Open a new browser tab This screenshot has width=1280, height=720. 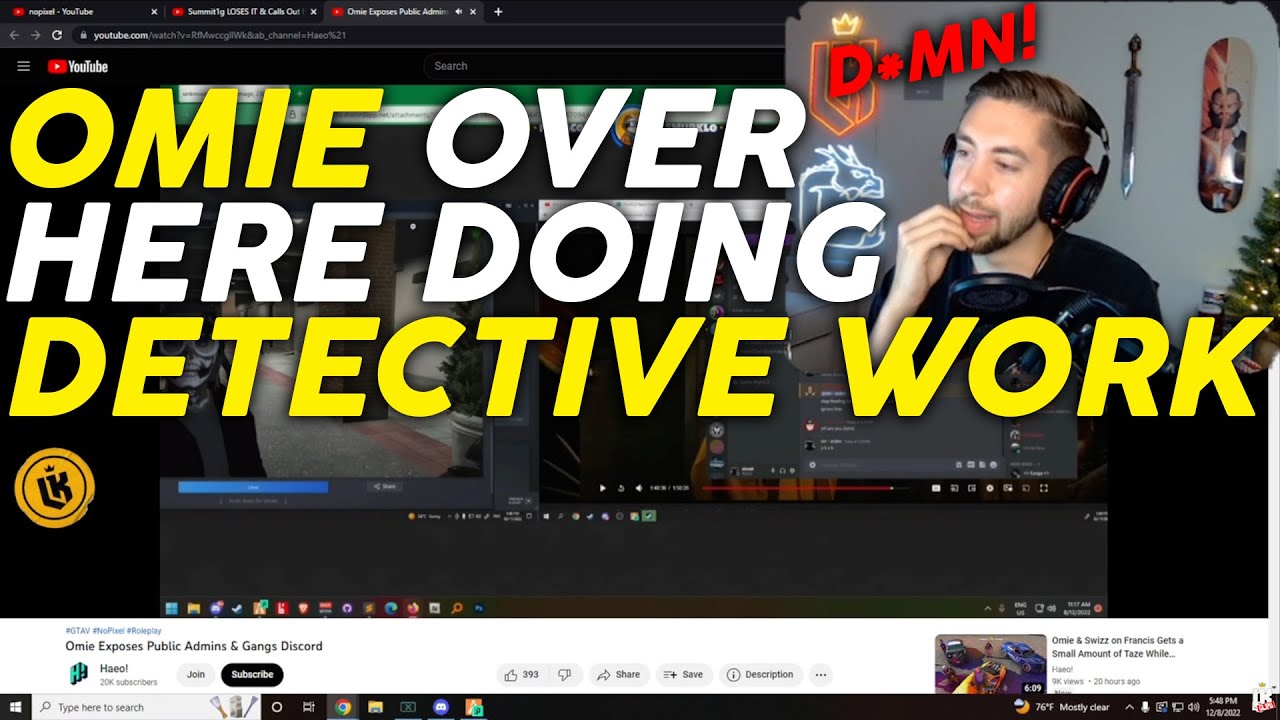coord(499,12)
